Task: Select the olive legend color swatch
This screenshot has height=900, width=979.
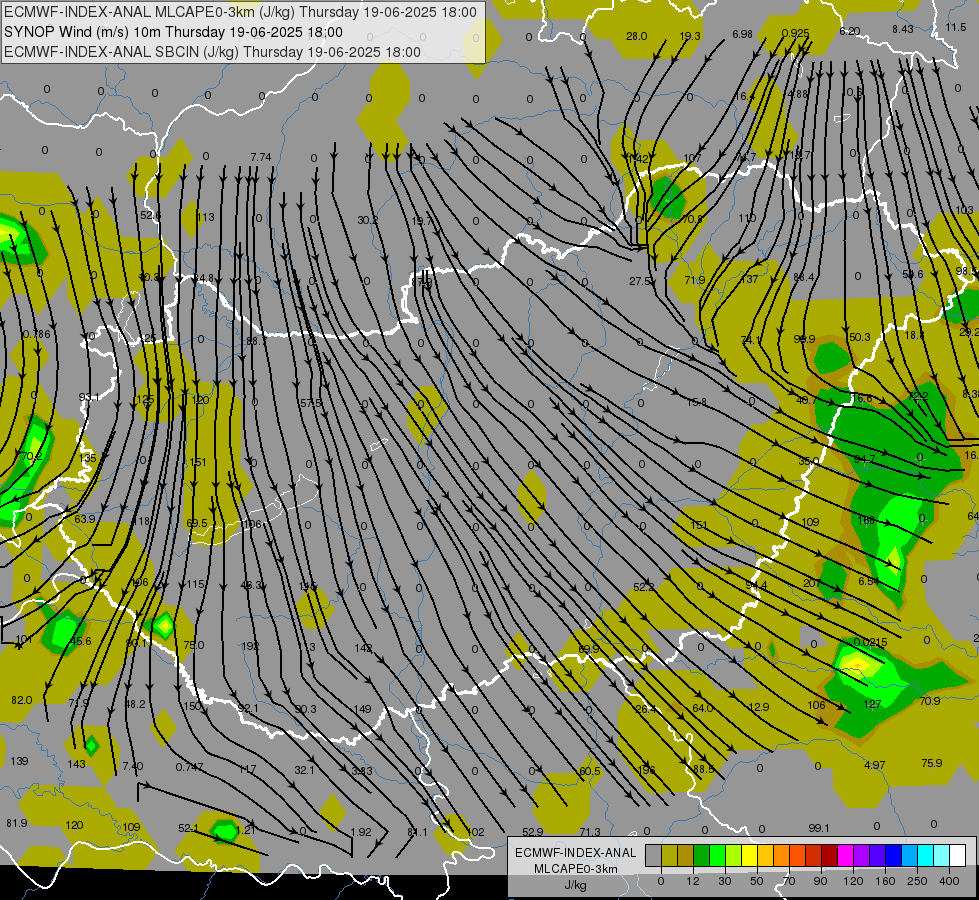Action: click(669, 856)
